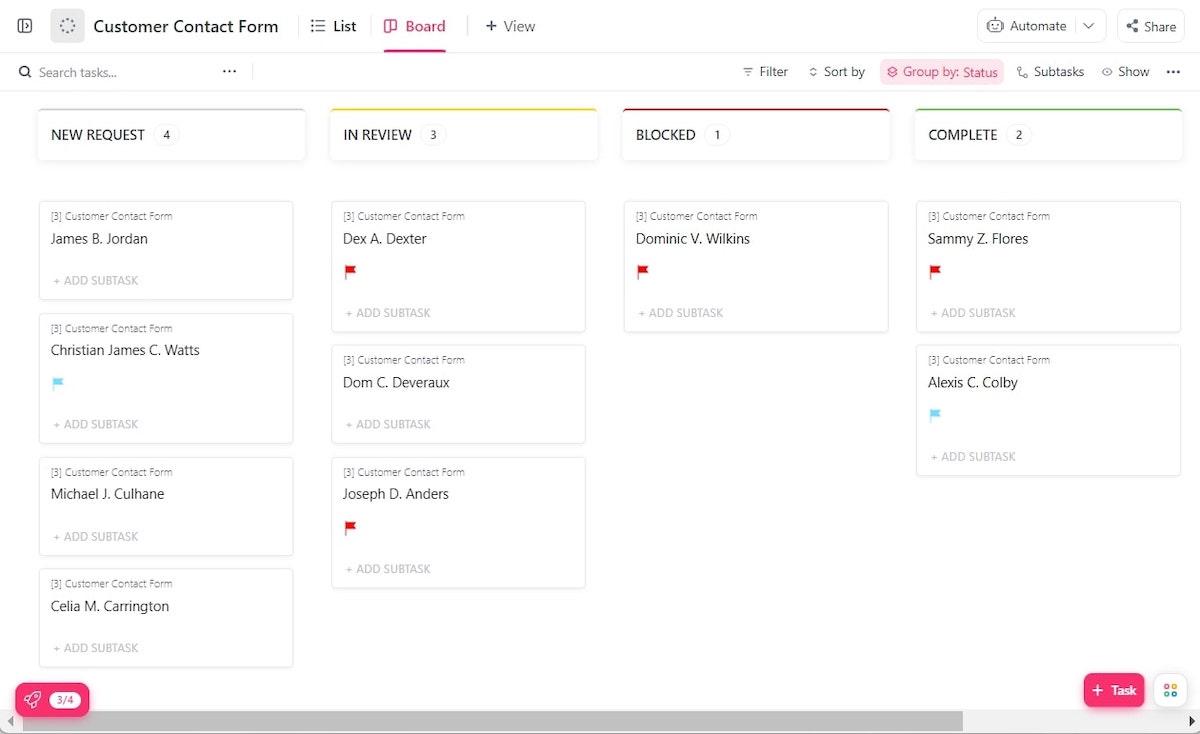Click the Search tasks input field
1200x734 pixels.
coord(120,72)
